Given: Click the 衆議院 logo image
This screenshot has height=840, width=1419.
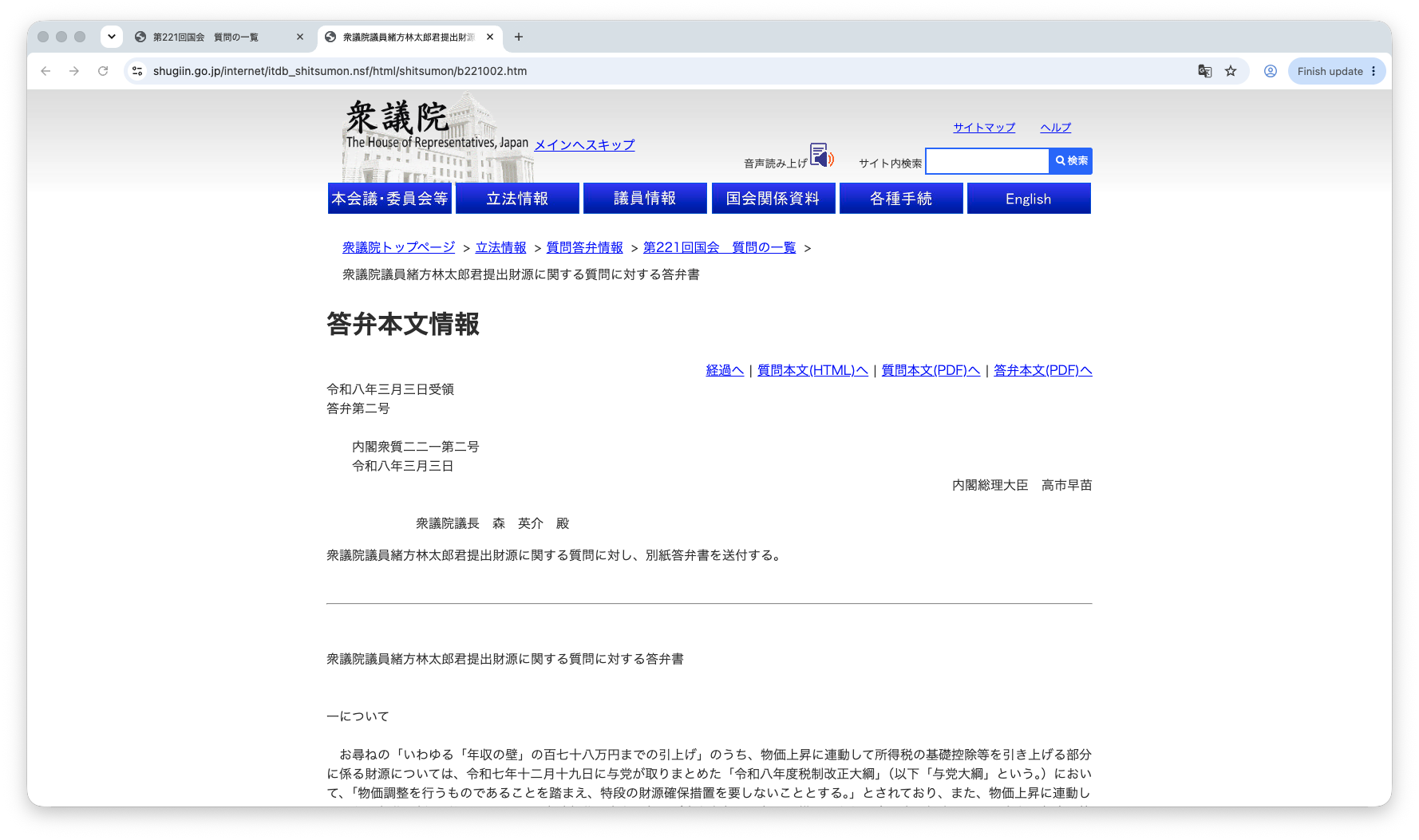Looking at the screenshot, I should point(437,138).
